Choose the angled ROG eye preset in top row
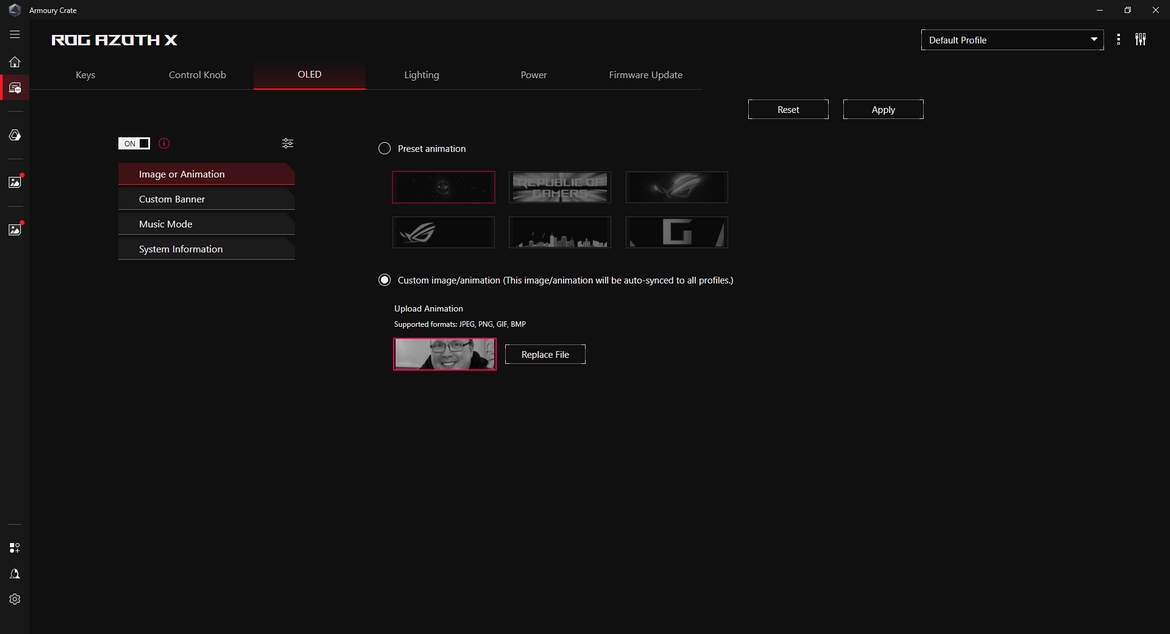 (x=677, y=187)
